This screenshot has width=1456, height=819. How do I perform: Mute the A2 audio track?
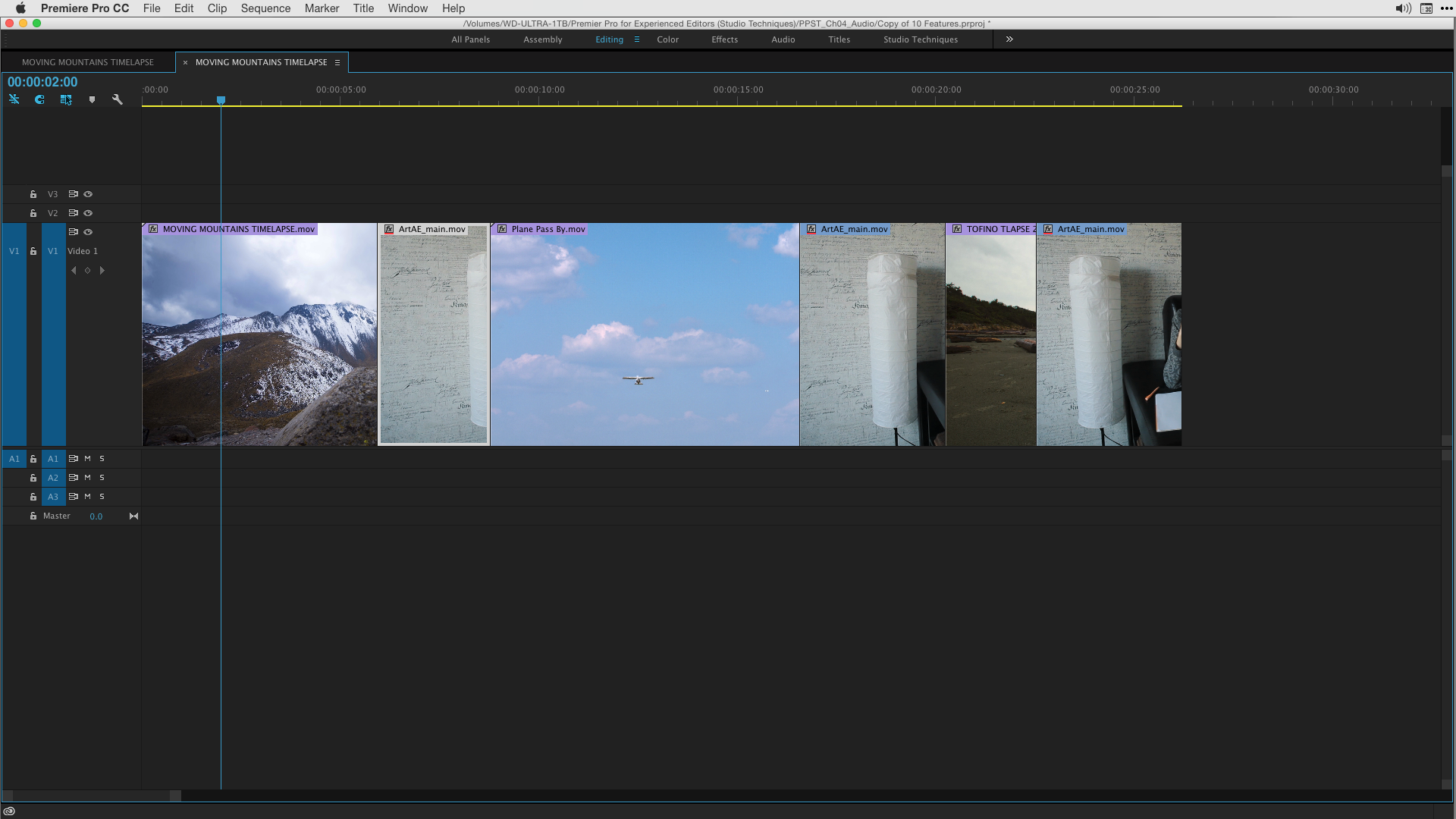point(88,478)
